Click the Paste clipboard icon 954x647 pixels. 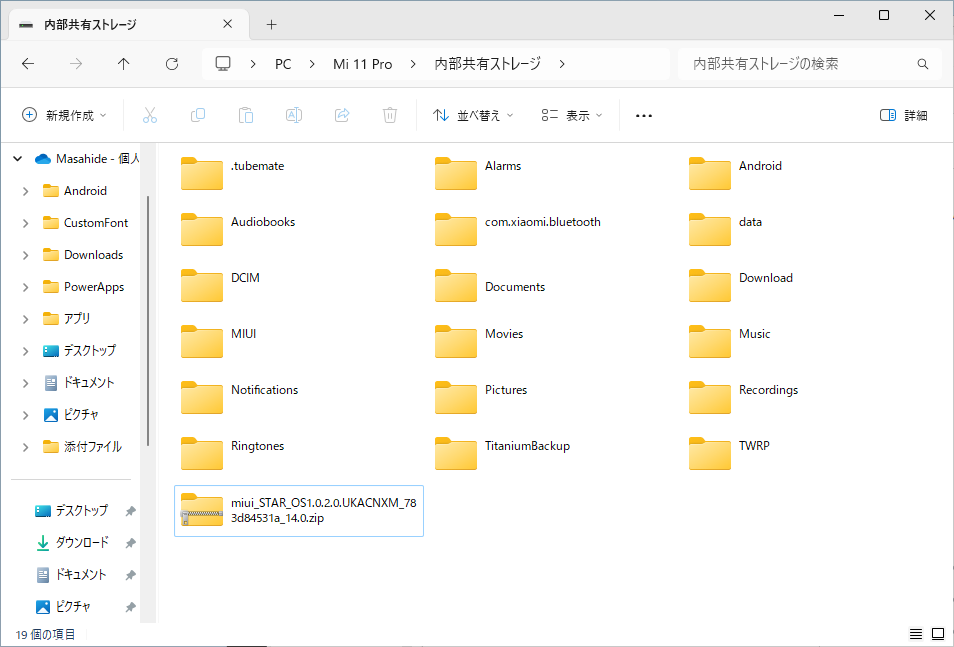click(246, 115)
